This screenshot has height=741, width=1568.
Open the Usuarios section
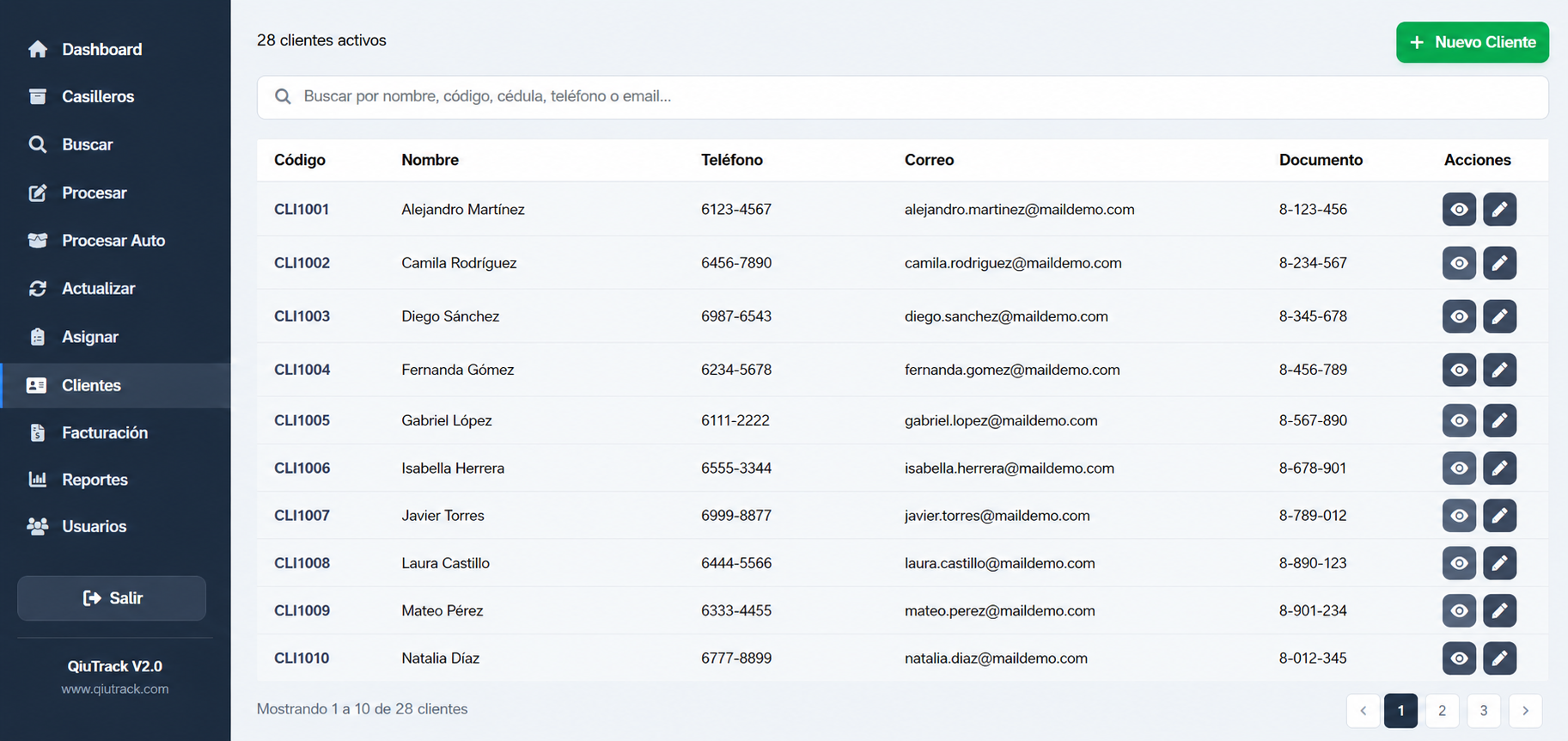(x=115, y=526)
